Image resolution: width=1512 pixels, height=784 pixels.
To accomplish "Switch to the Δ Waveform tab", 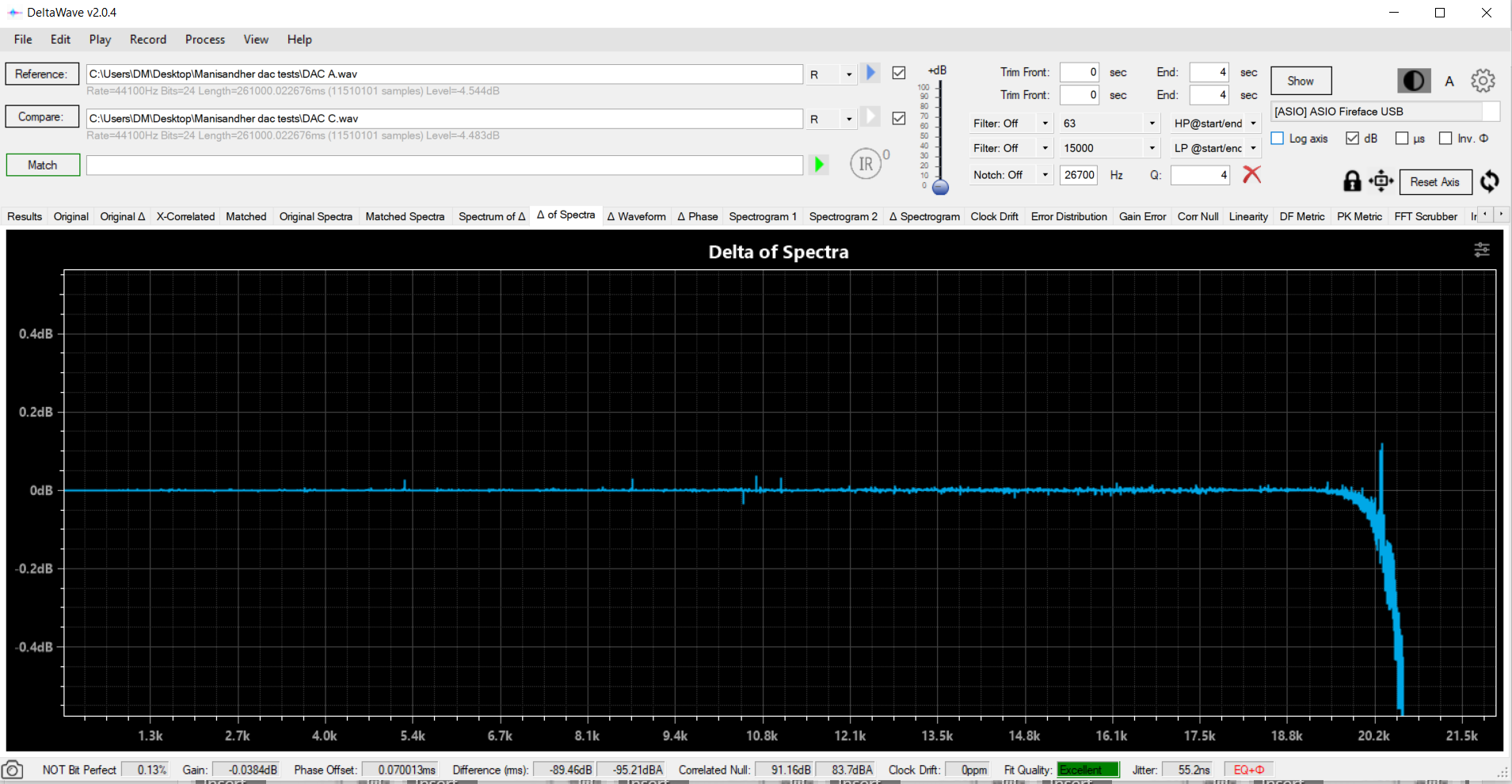I will pyautogui.click(x=636, y=216).
